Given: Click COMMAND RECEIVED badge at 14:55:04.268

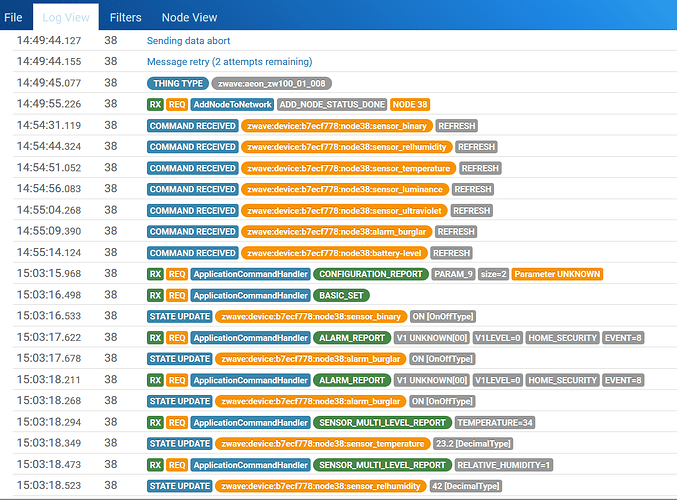Looking at the screenshot, I should [193, 210].
